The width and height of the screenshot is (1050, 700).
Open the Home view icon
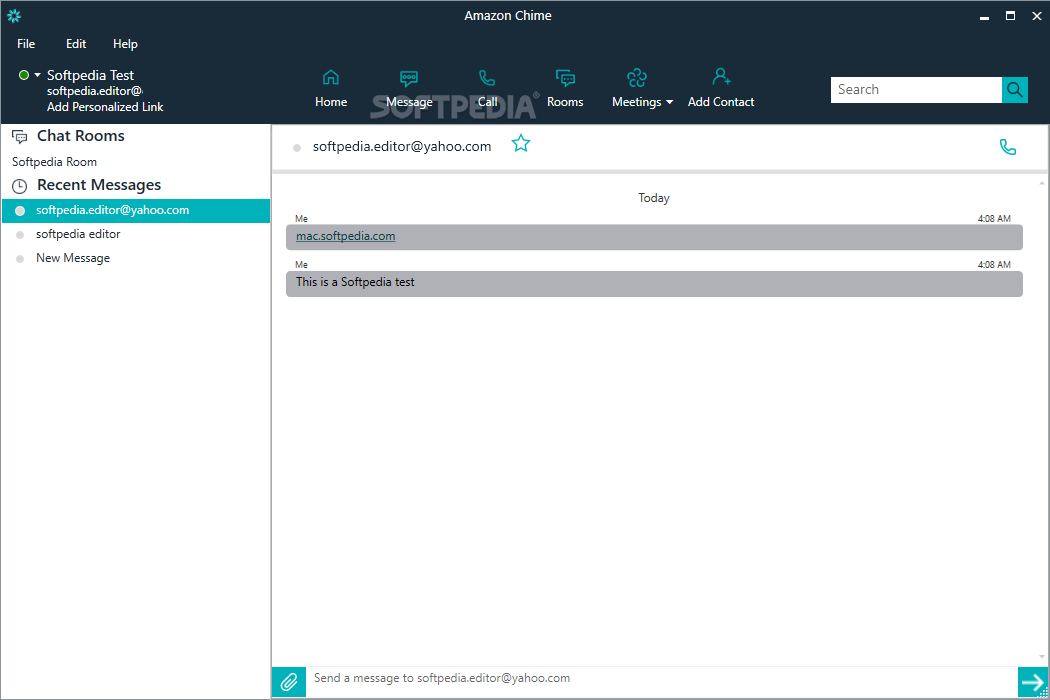(x=331, y=78)
